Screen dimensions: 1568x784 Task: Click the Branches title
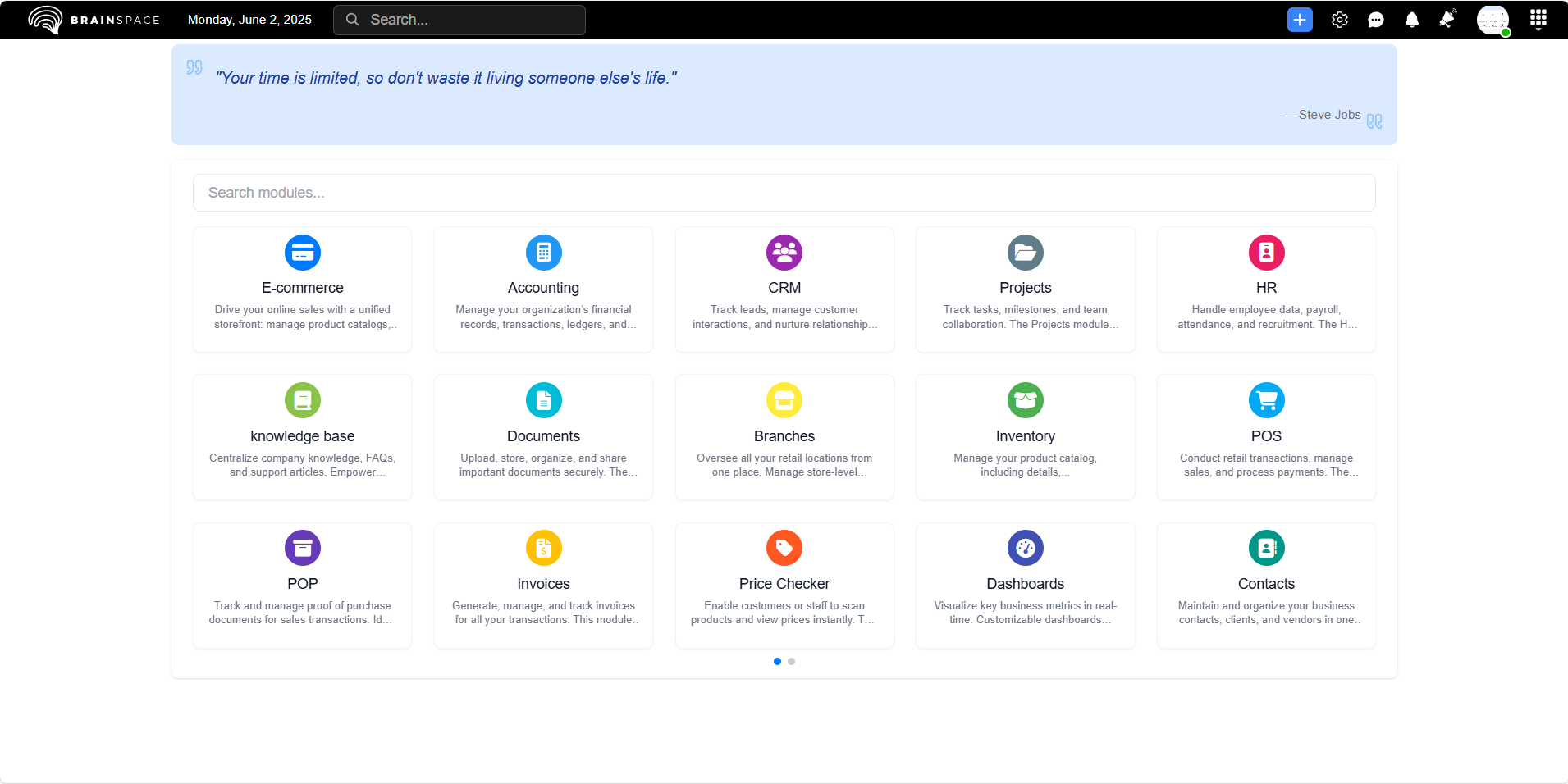(784, 436)
